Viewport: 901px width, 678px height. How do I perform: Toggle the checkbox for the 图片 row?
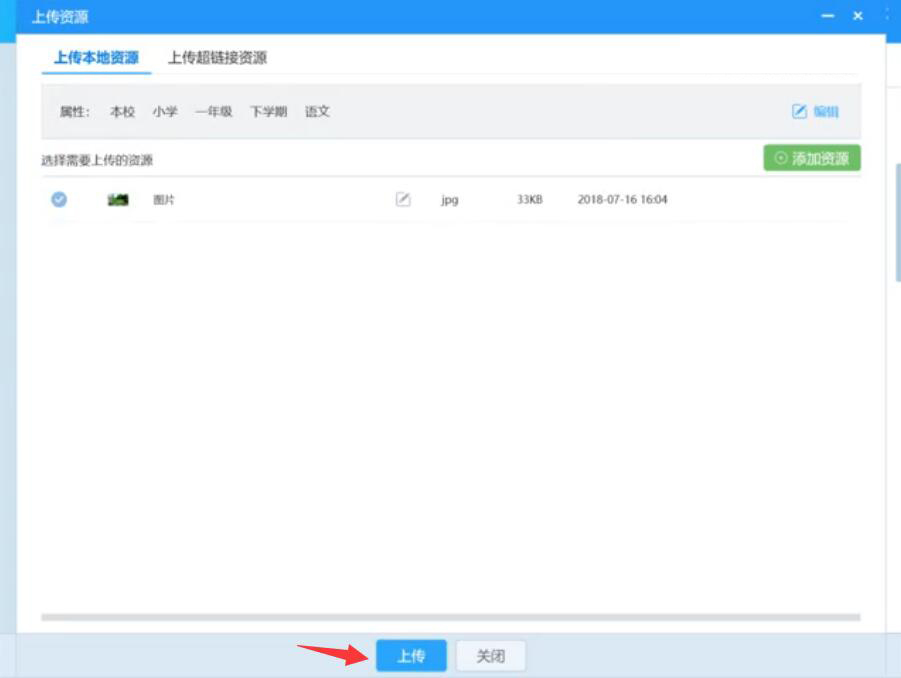pyautogui.click(x=59, y=199)
